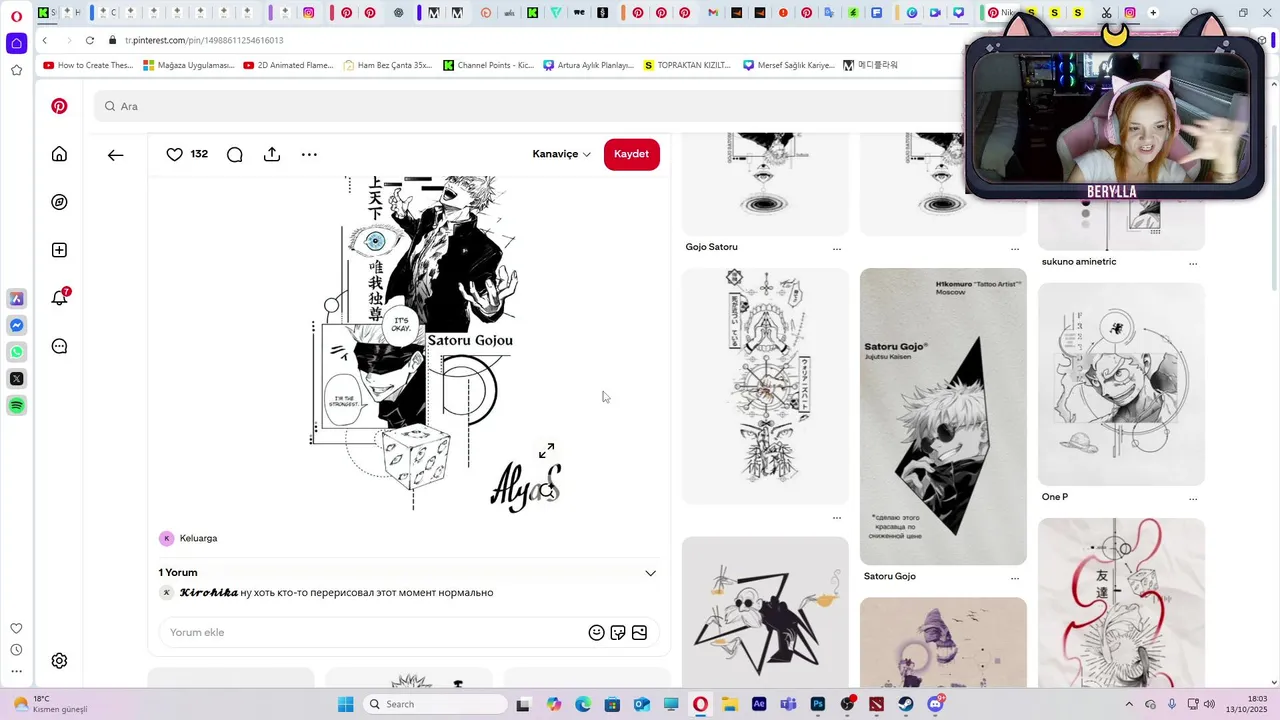
Task: Open the One P character sketch thumbnail
Action: [1121, 384]
